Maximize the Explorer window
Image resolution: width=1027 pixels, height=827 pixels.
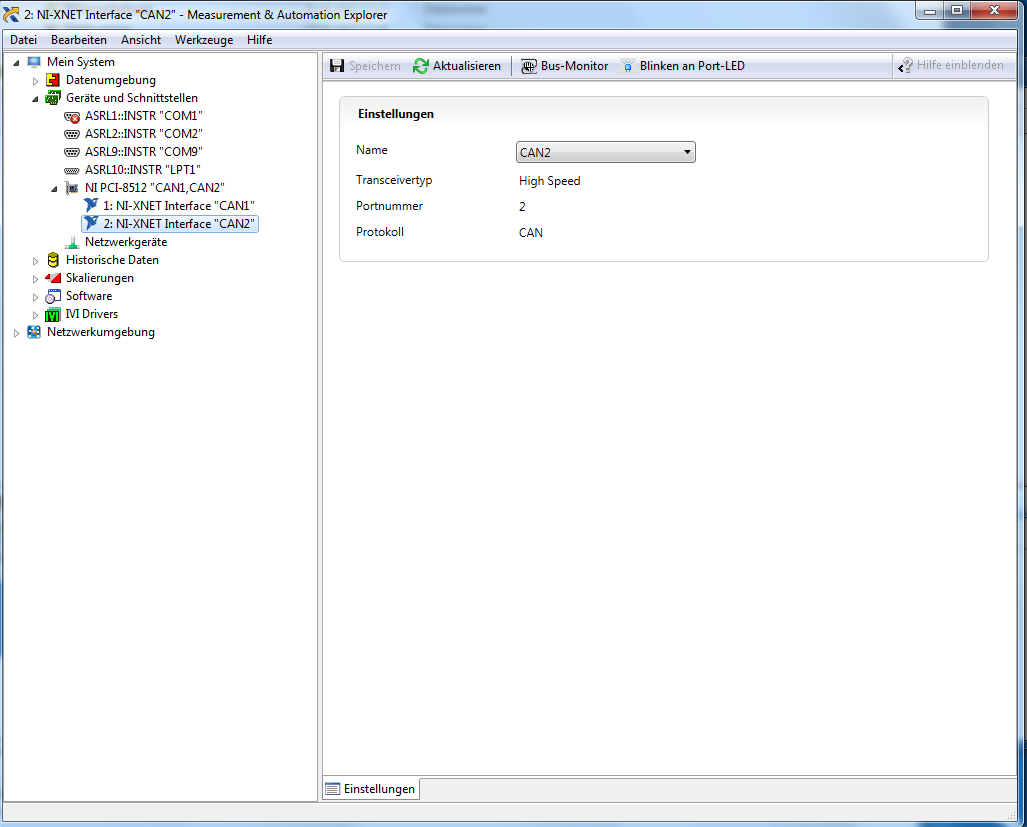pos(957,10)
